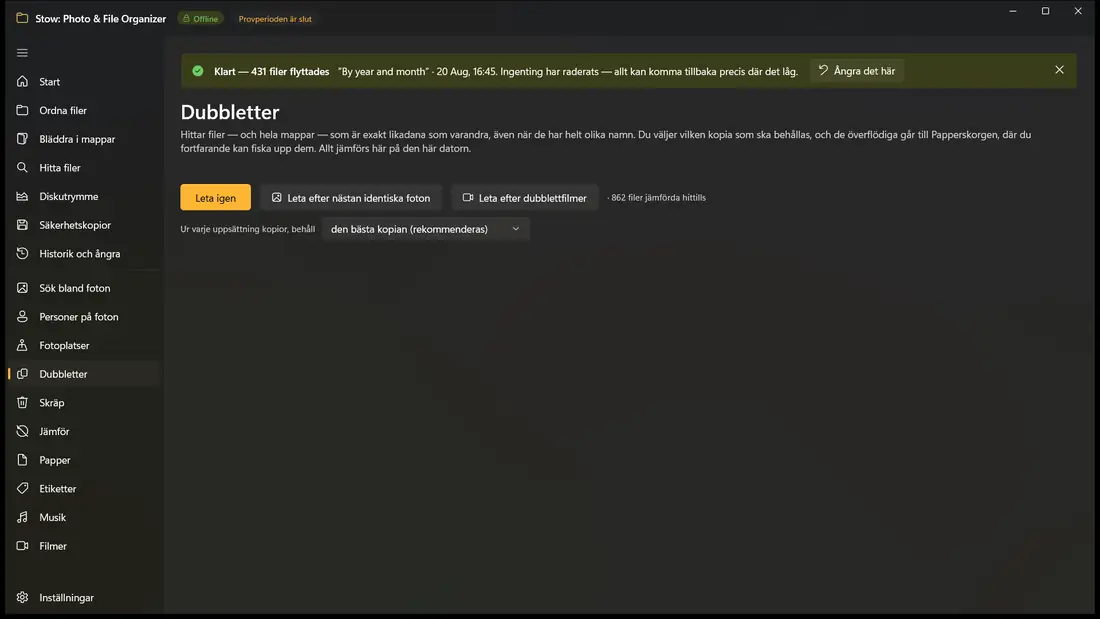Screen dimensions: 1100x619
Task: Go to Ordna filer section
Action: click(84, 110)
